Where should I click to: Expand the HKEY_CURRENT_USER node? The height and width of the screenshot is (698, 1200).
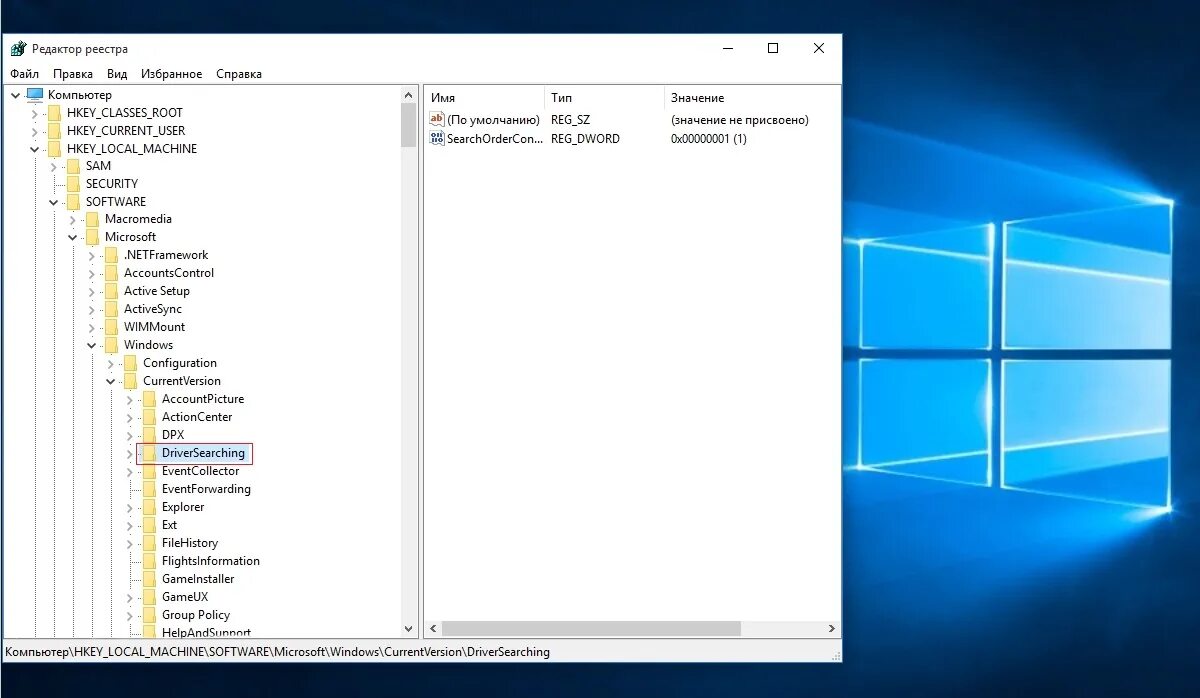34,131
